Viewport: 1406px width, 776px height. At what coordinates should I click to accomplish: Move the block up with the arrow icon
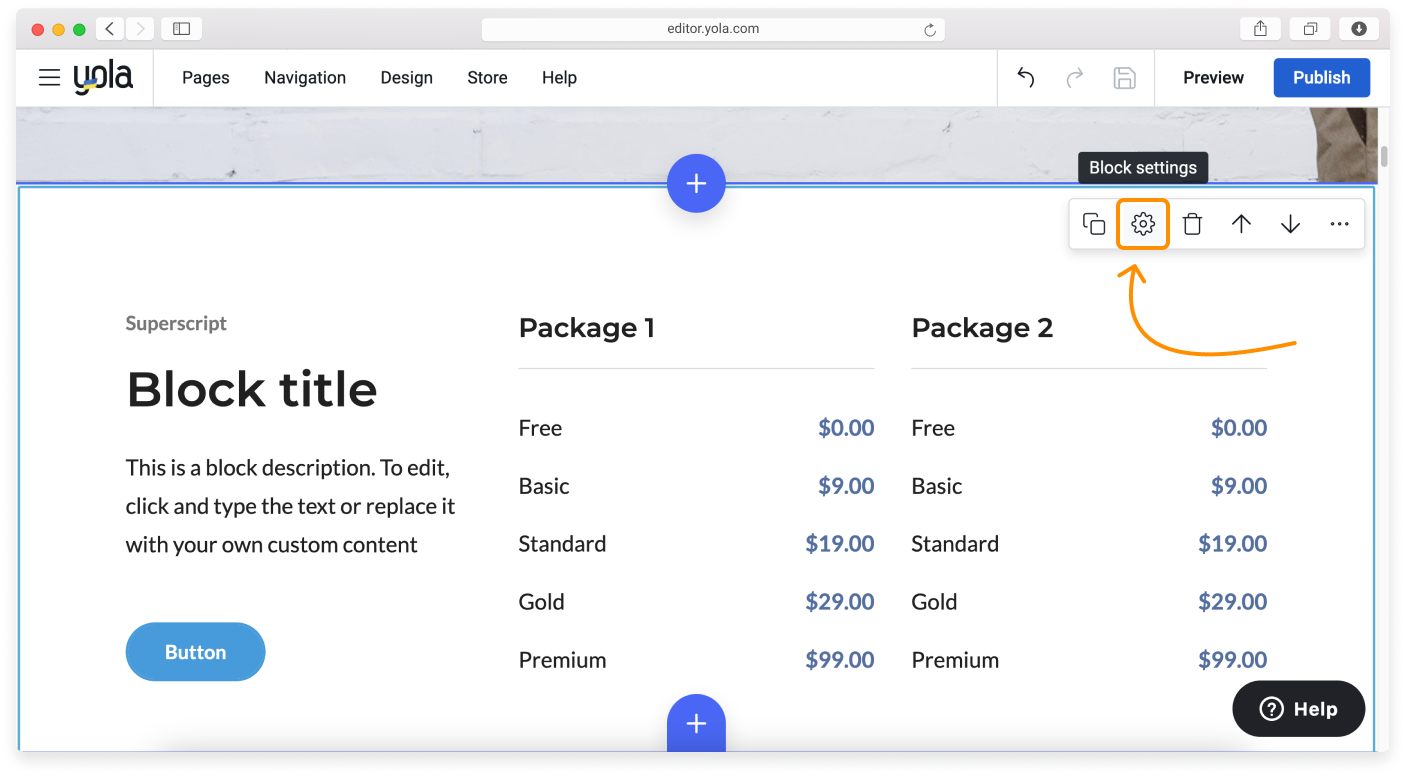[x=1241, y=223]
